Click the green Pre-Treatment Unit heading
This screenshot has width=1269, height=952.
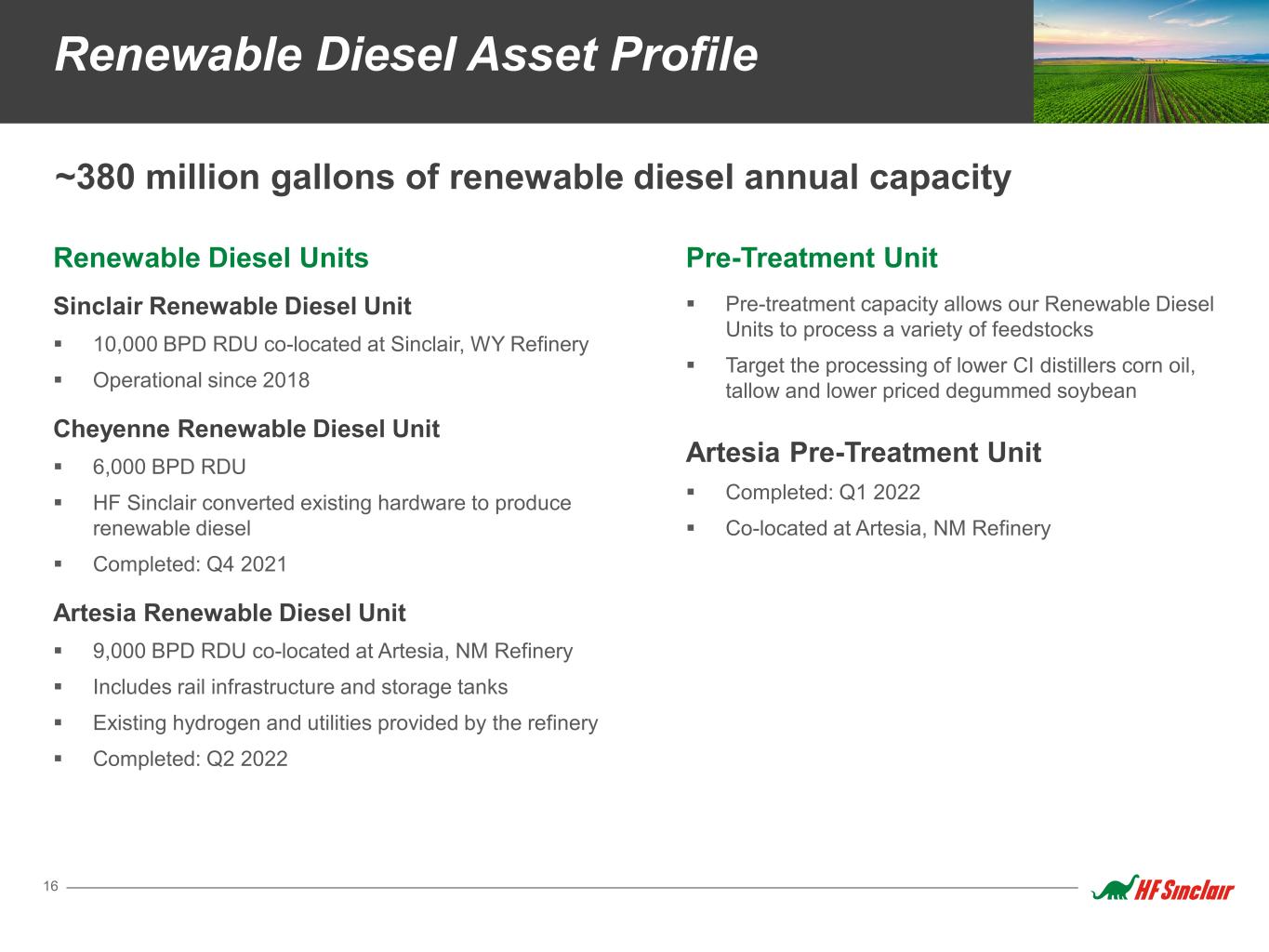pyautogui.click(x=811, y=258)
